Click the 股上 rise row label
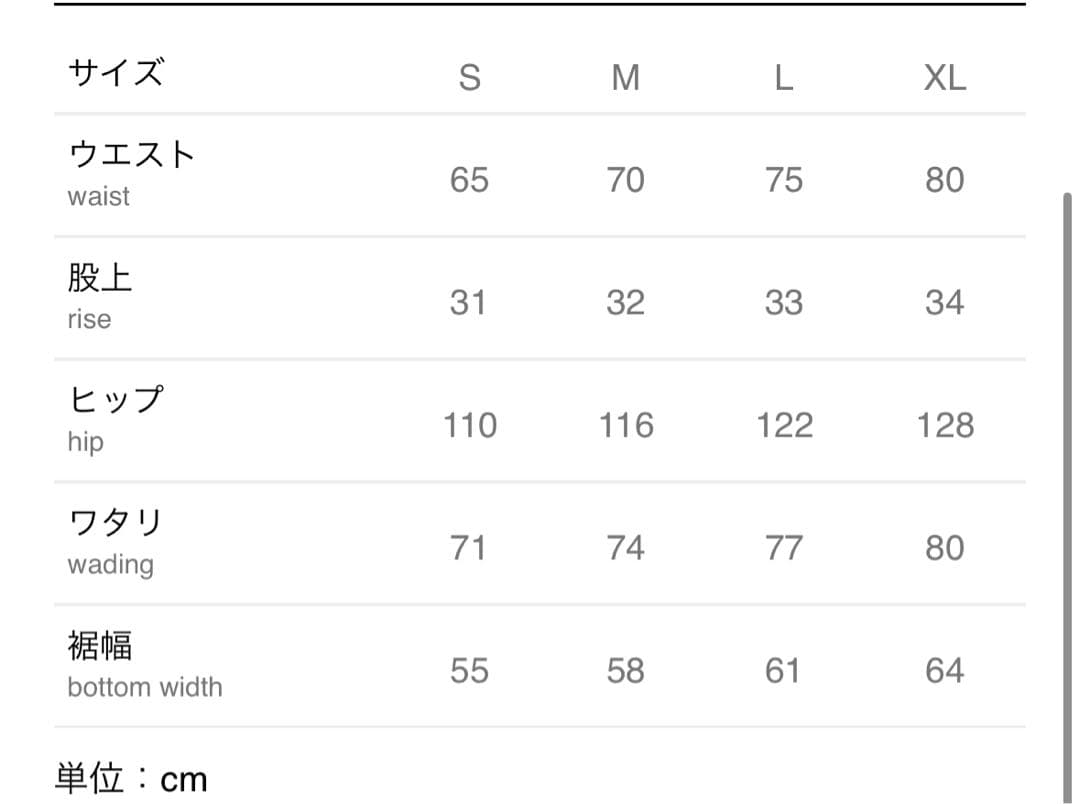 [100, 296]
